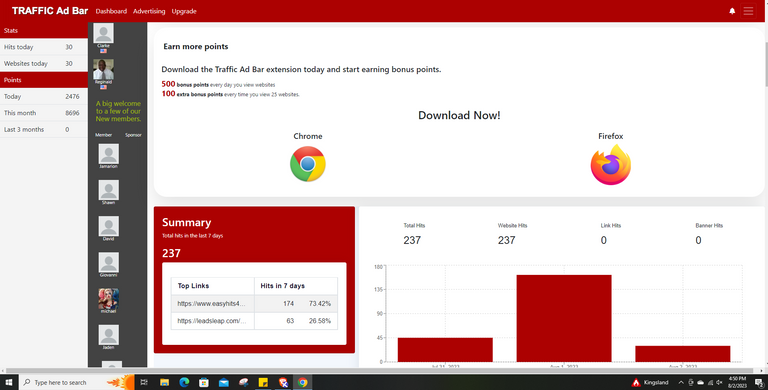Image resolution: width=768 pixels, height=390 pixels.
Task: Open Microsoft Edge from the taskbar
Action: pyautogui.click(x=184, y=382)
